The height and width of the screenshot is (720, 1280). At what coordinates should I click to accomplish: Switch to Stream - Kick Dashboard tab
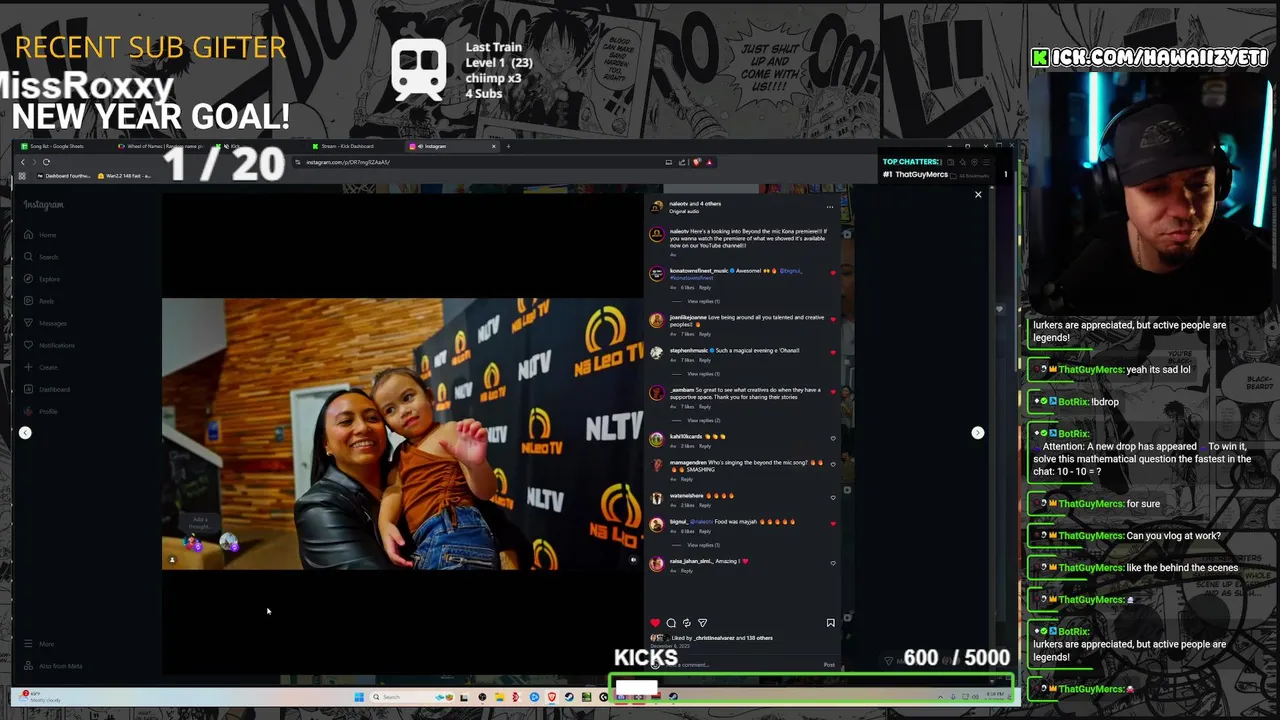[352, 146]
